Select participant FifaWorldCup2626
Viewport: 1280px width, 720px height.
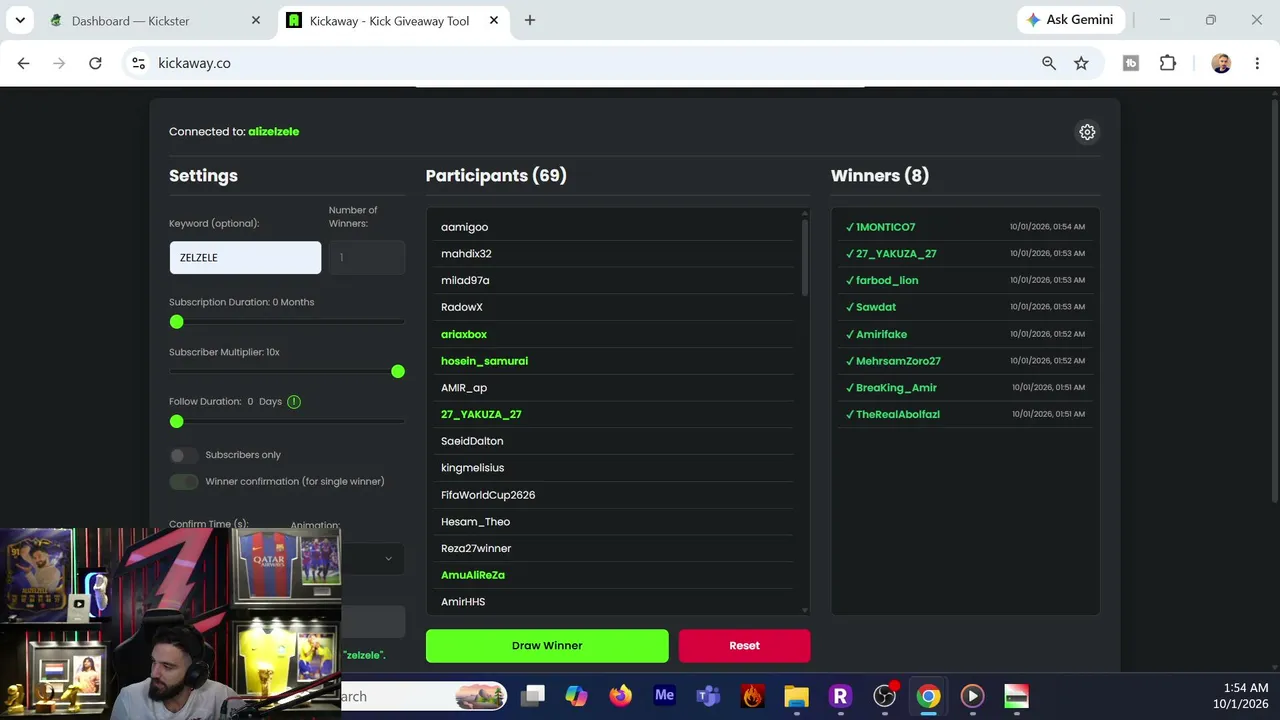488,495
